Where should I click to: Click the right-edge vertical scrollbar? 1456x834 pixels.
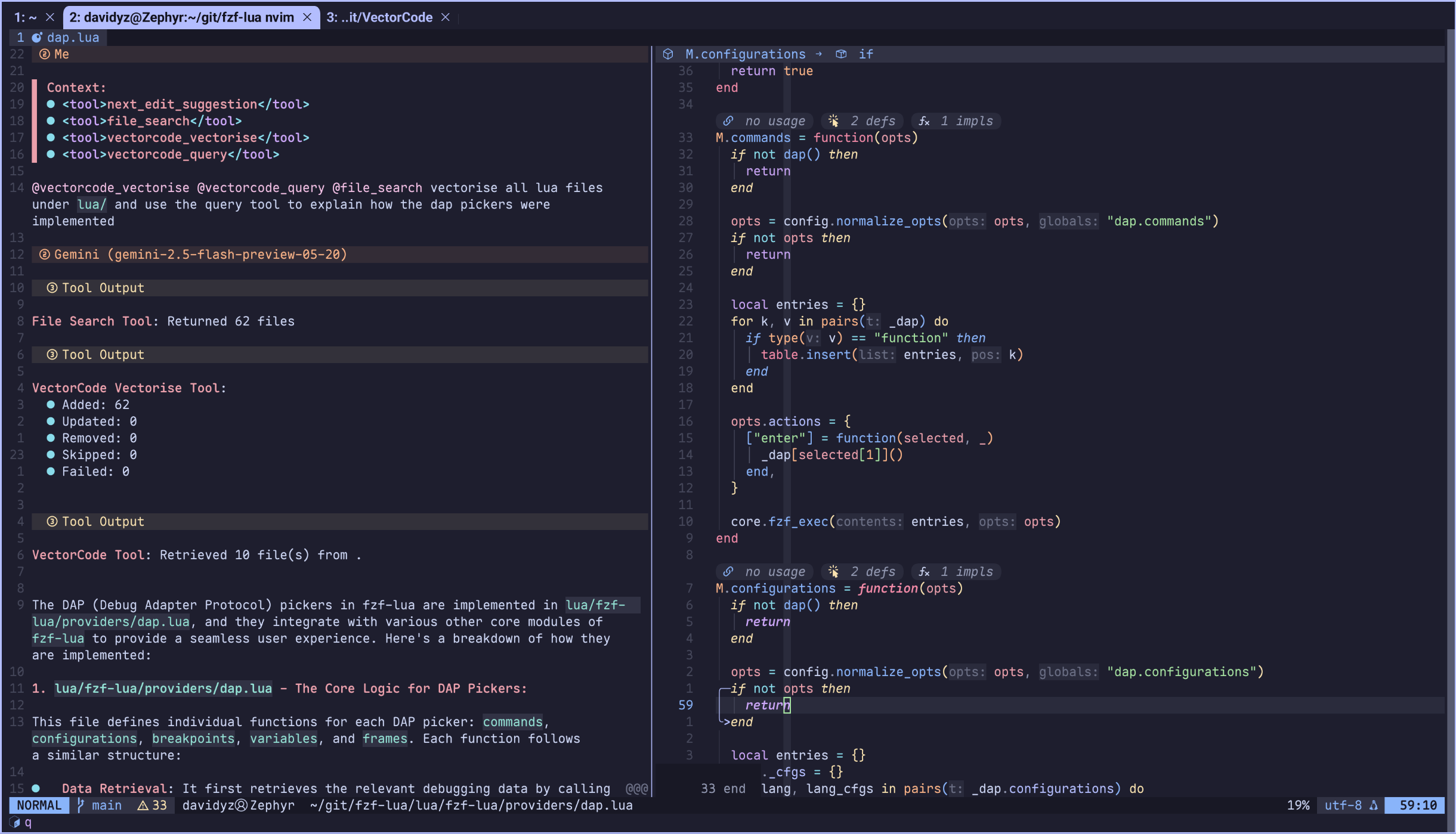(x=1450, y=417)
